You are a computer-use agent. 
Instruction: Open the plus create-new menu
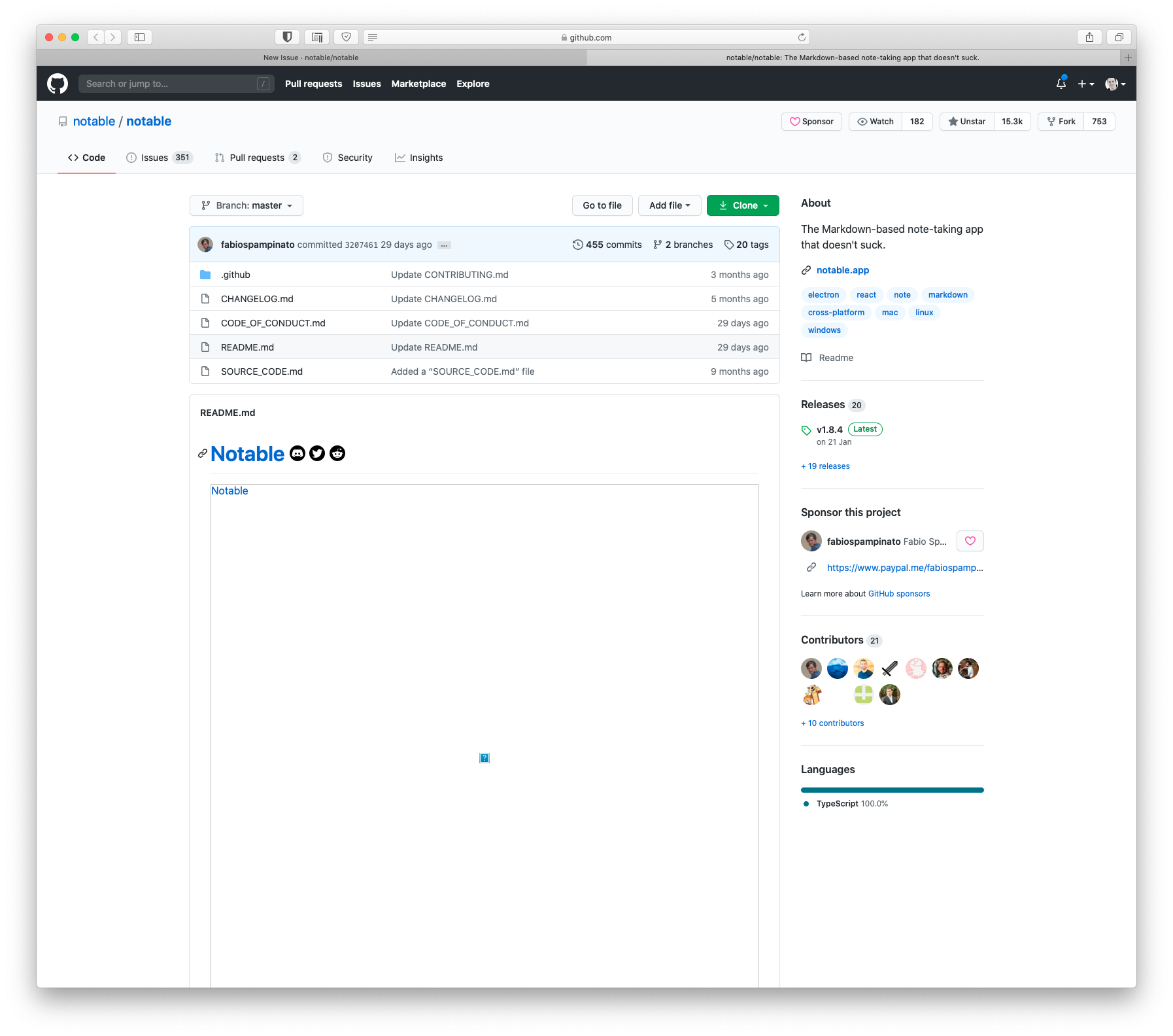pyautogui.click(x=1086, y=84)
